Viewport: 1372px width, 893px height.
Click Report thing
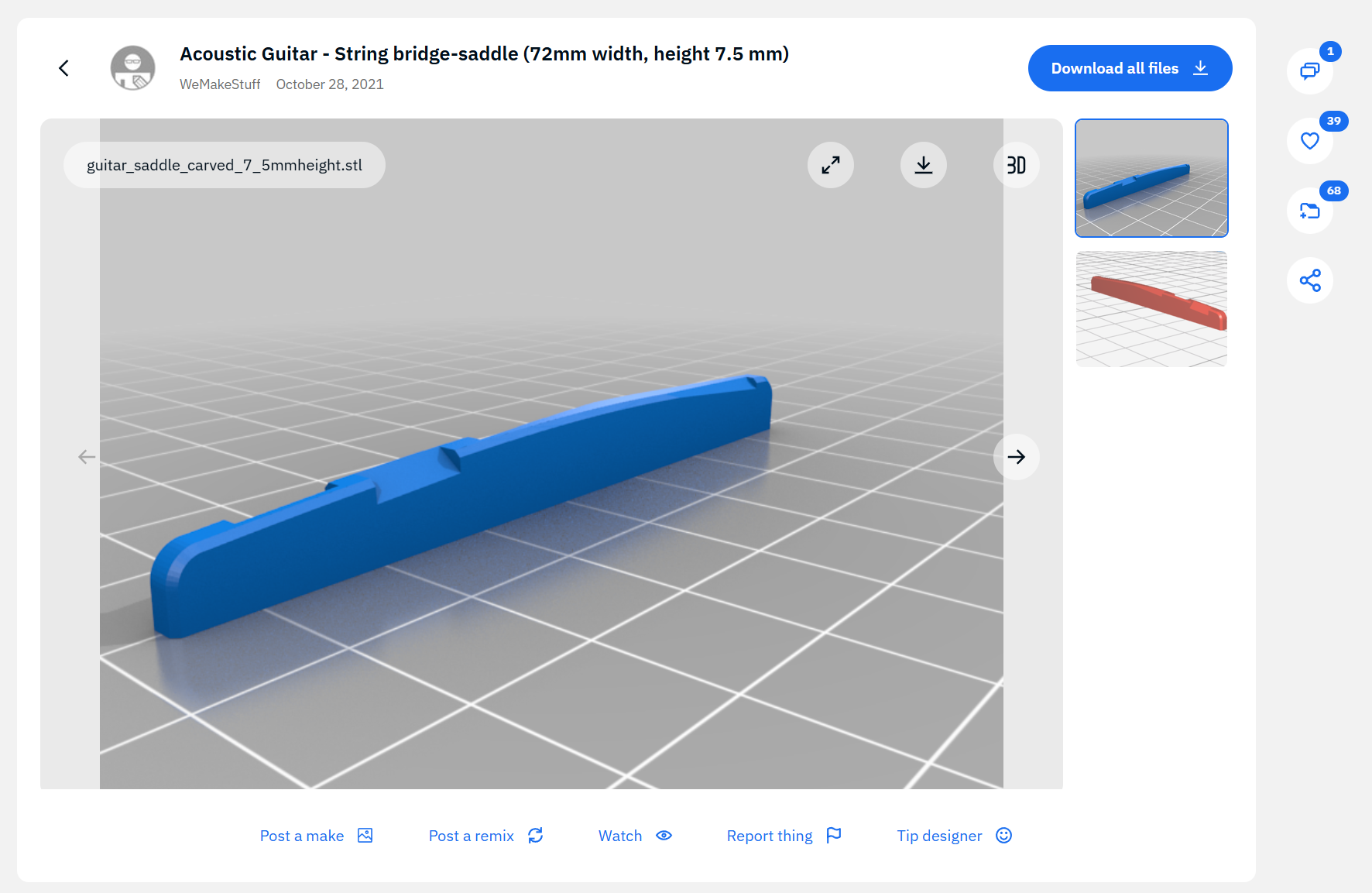click(784, 836)
